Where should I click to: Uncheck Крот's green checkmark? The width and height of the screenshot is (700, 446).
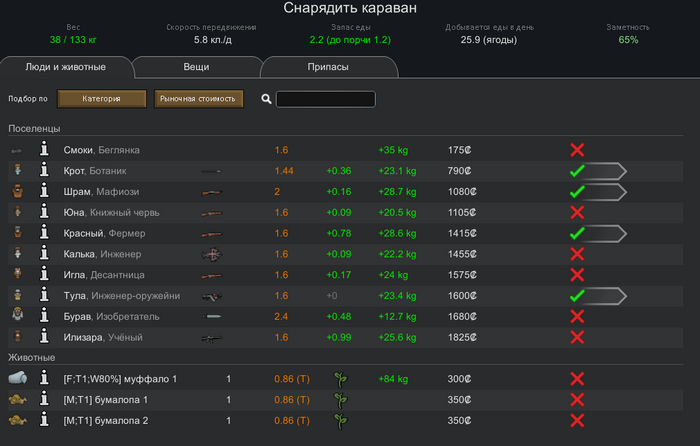tap(577, 171)
